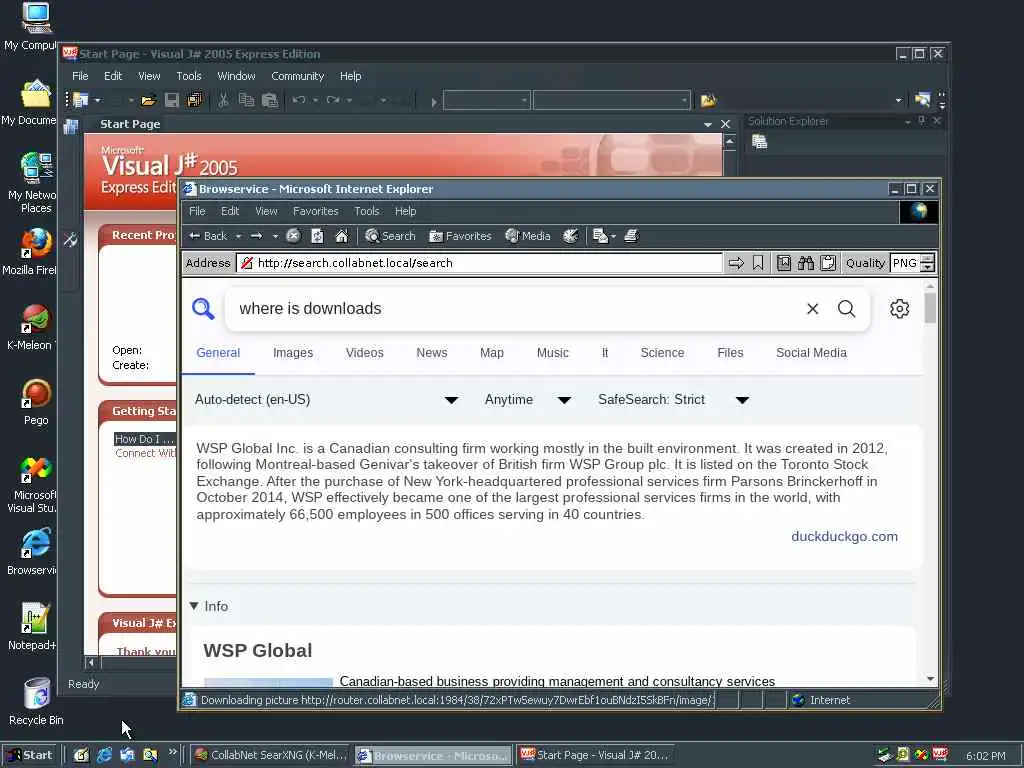Follow the duckduckgo.com link
This screenshot has height=768, width=1024.
(844, 537)
